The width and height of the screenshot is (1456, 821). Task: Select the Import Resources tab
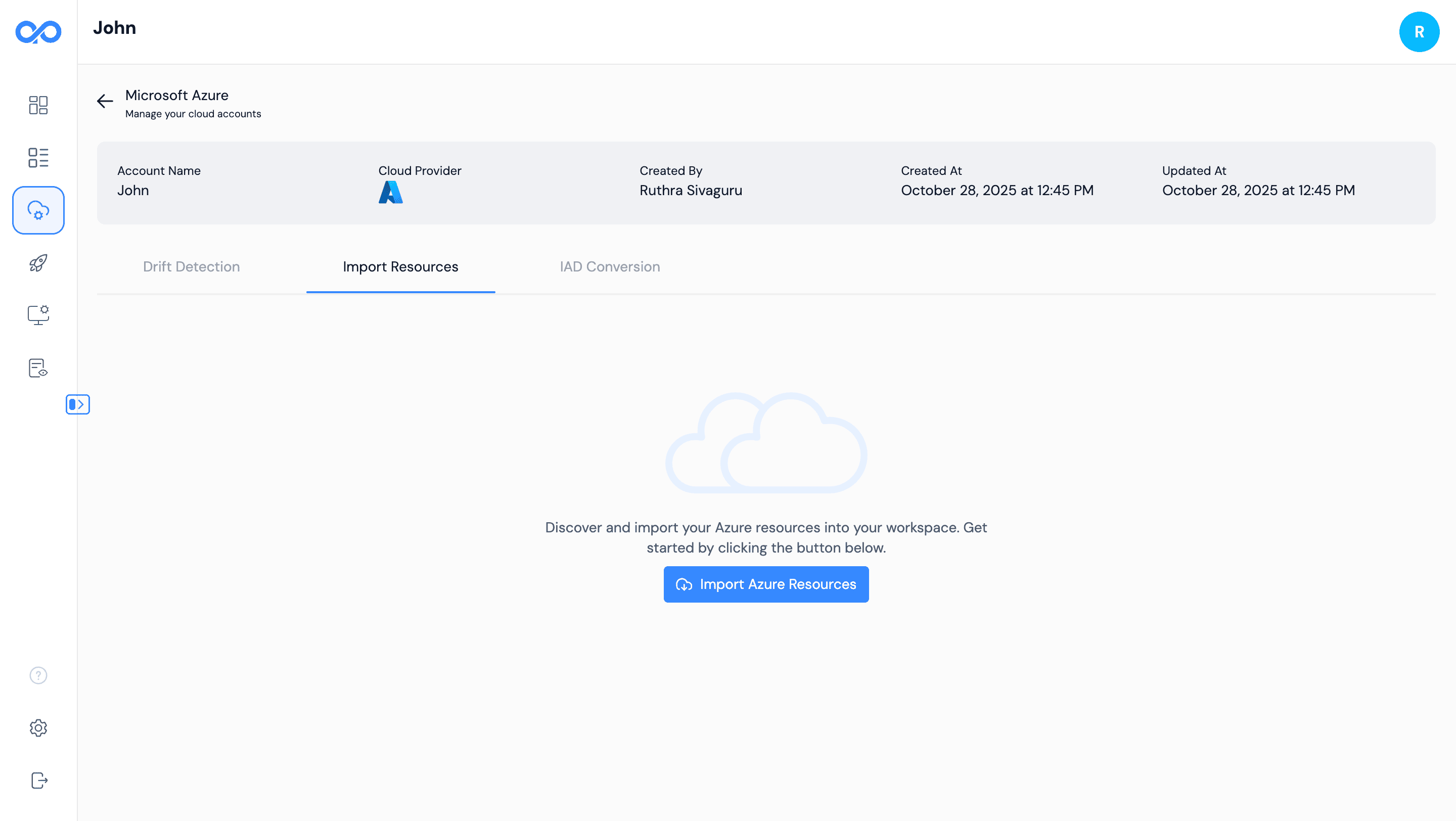tap(400, 267)
